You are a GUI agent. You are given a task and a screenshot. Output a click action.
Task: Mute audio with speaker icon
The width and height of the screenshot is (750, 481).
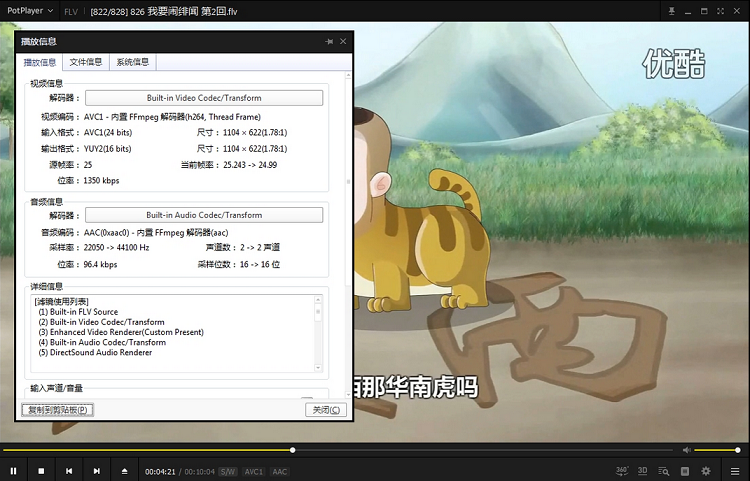(x=687, y=450)
